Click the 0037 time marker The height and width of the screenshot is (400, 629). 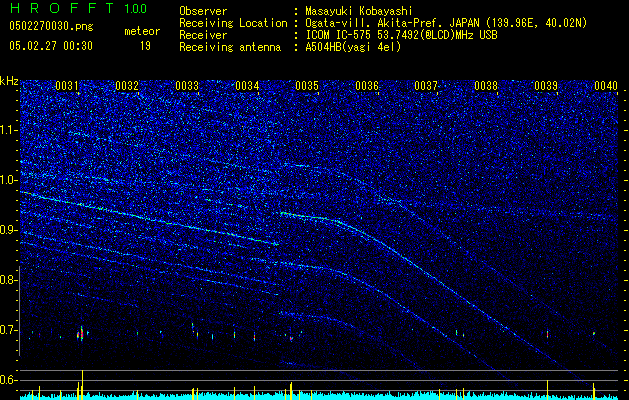point(426,86)
